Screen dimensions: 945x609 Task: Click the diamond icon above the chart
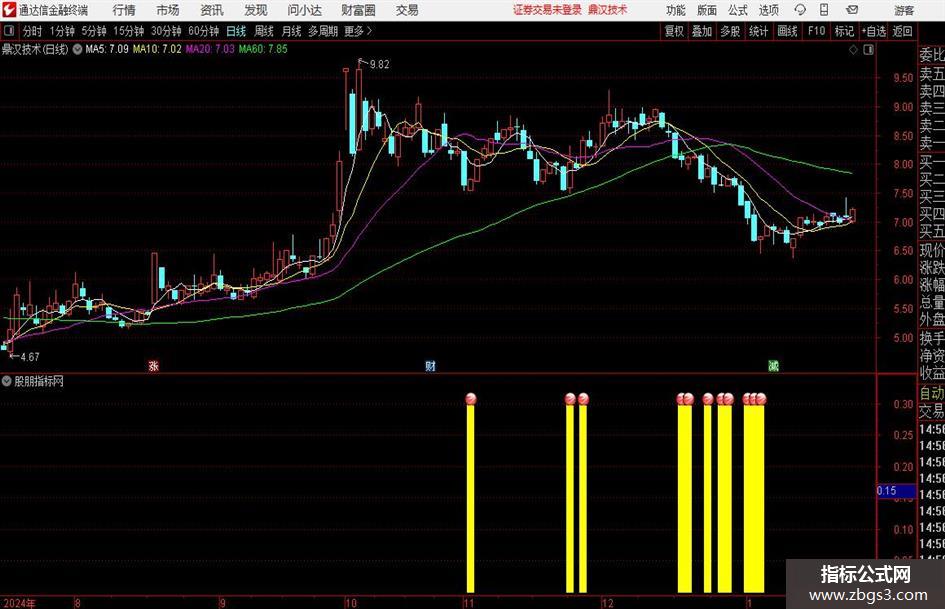tap(853, 50)
